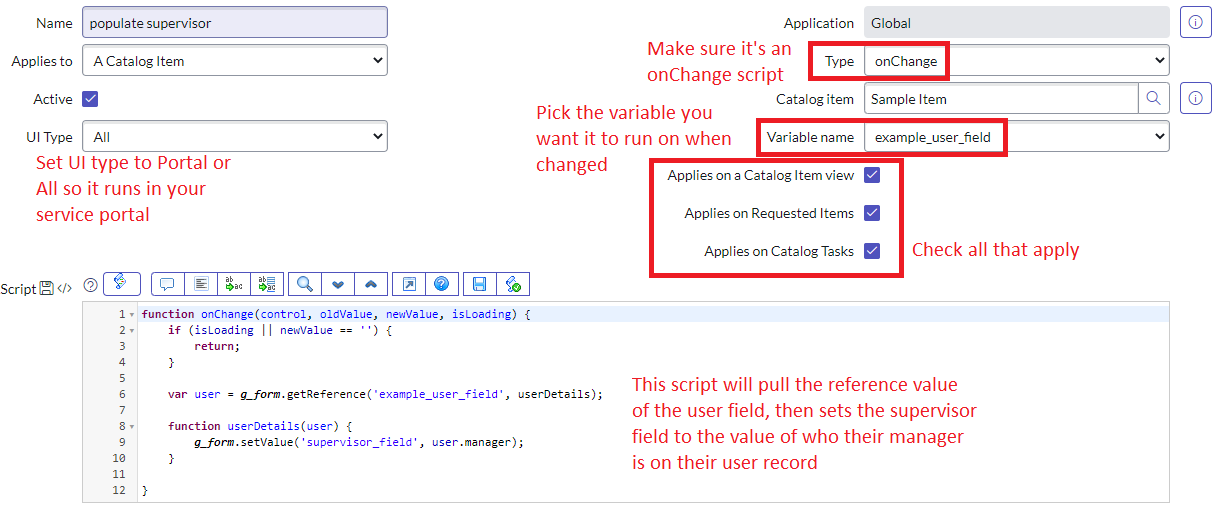Toggle comment on selected script lines
1226x518 pixels.
tap(168, 284)
